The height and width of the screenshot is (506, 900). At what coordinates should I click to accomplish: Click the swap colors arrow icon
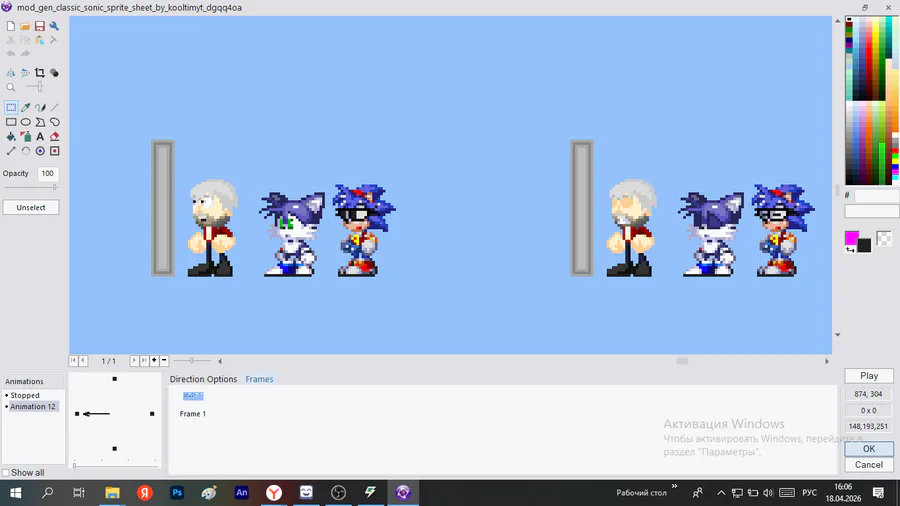849,250
